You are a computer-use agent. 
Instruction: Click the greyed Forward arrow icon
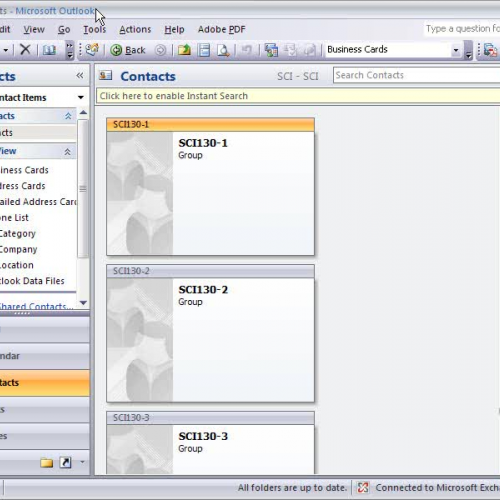[x=160, y=50]
